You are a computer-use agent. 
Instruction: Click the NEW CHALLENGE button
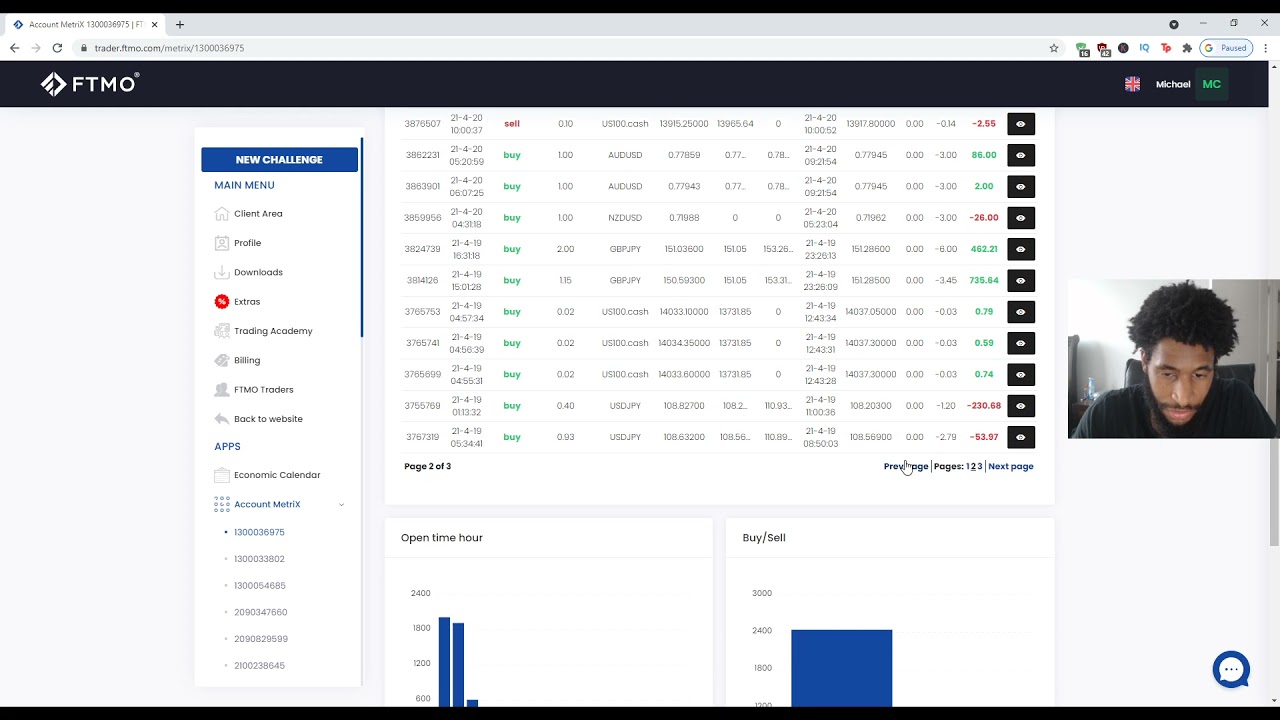(279, 159)
